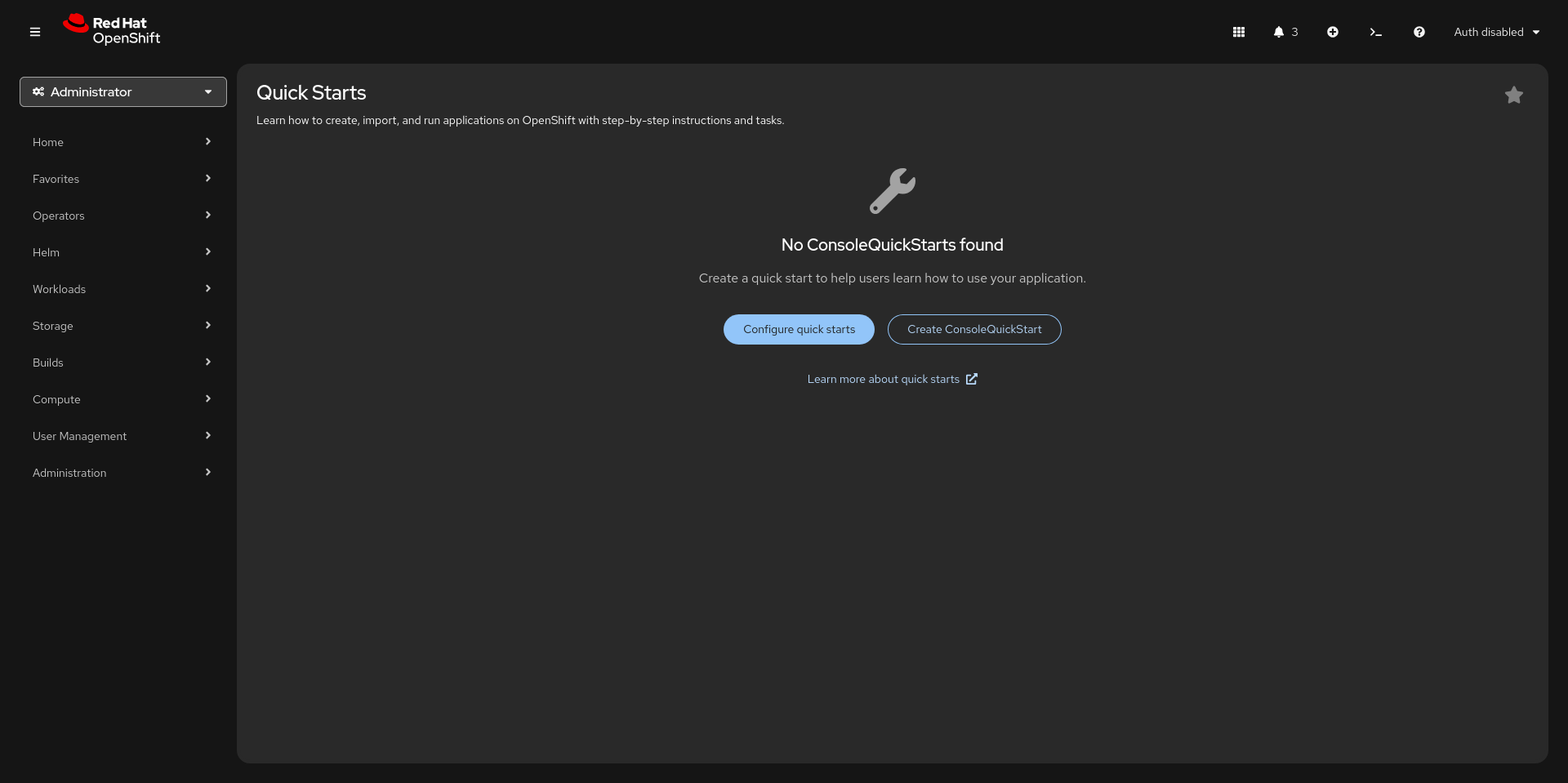Click Configure quick starts button
Viewport: 1568px width, 783px height.
point(799,329)
